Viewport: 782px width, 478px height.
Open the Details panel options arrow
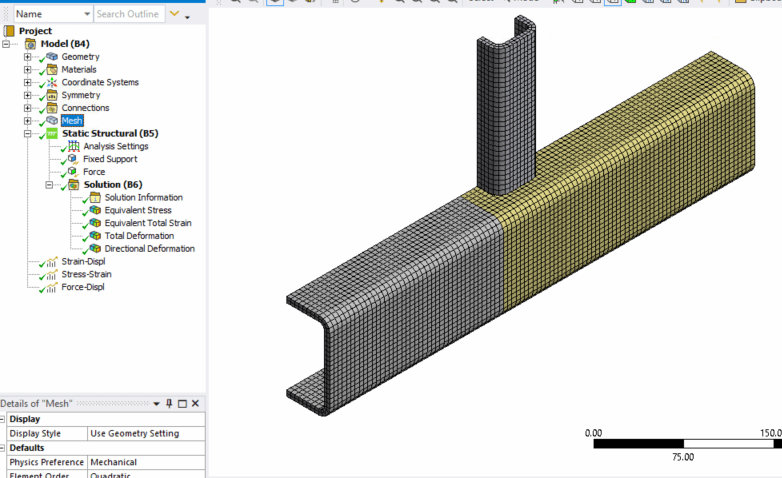156,404
